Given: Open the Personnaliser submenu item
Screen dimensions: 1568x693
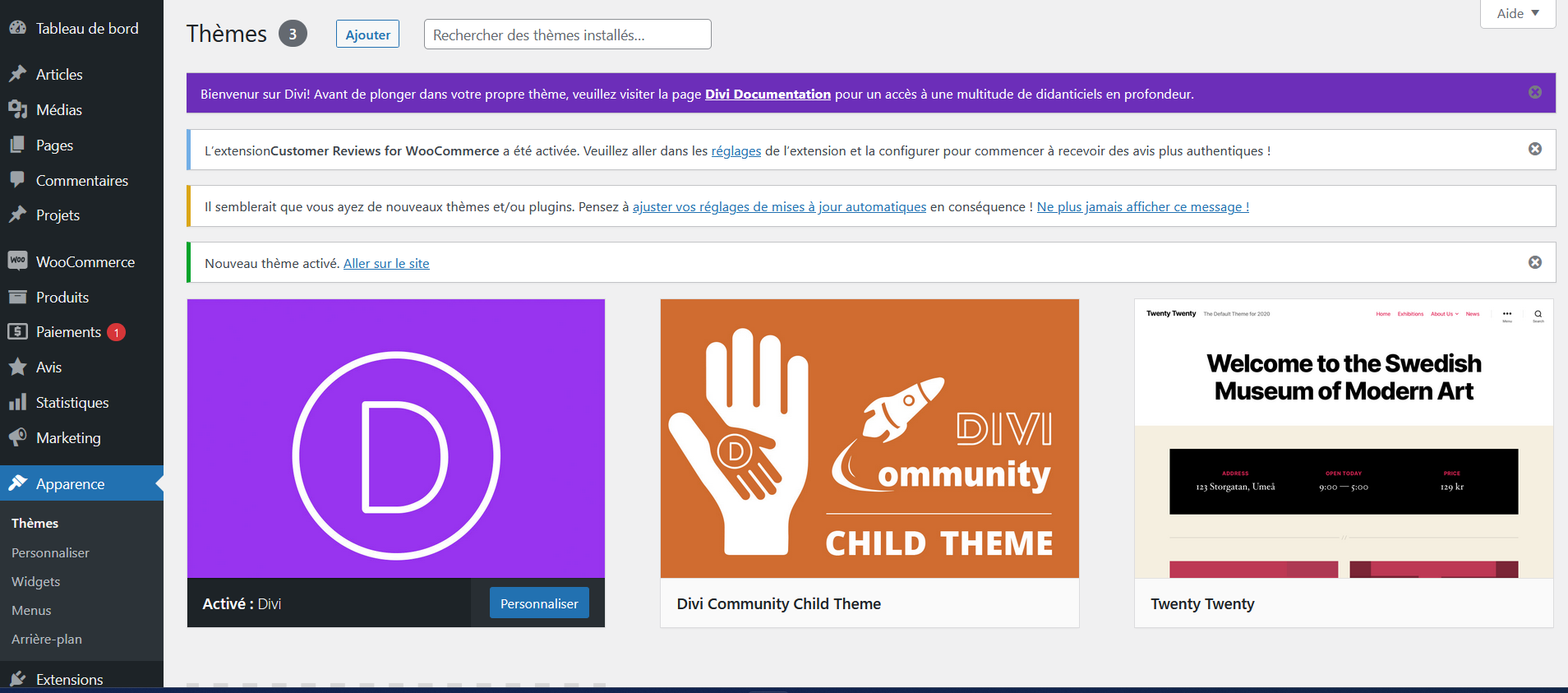Looking at the screenshot, I should [50, 552].
